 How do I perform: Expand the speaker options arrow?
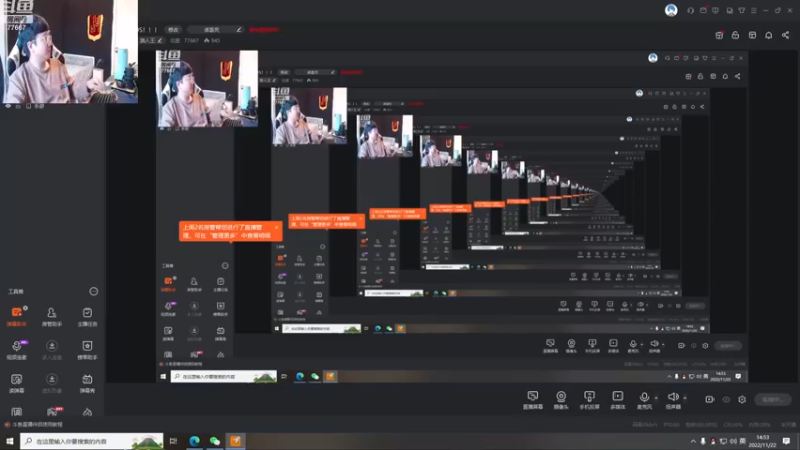[685, 398]
